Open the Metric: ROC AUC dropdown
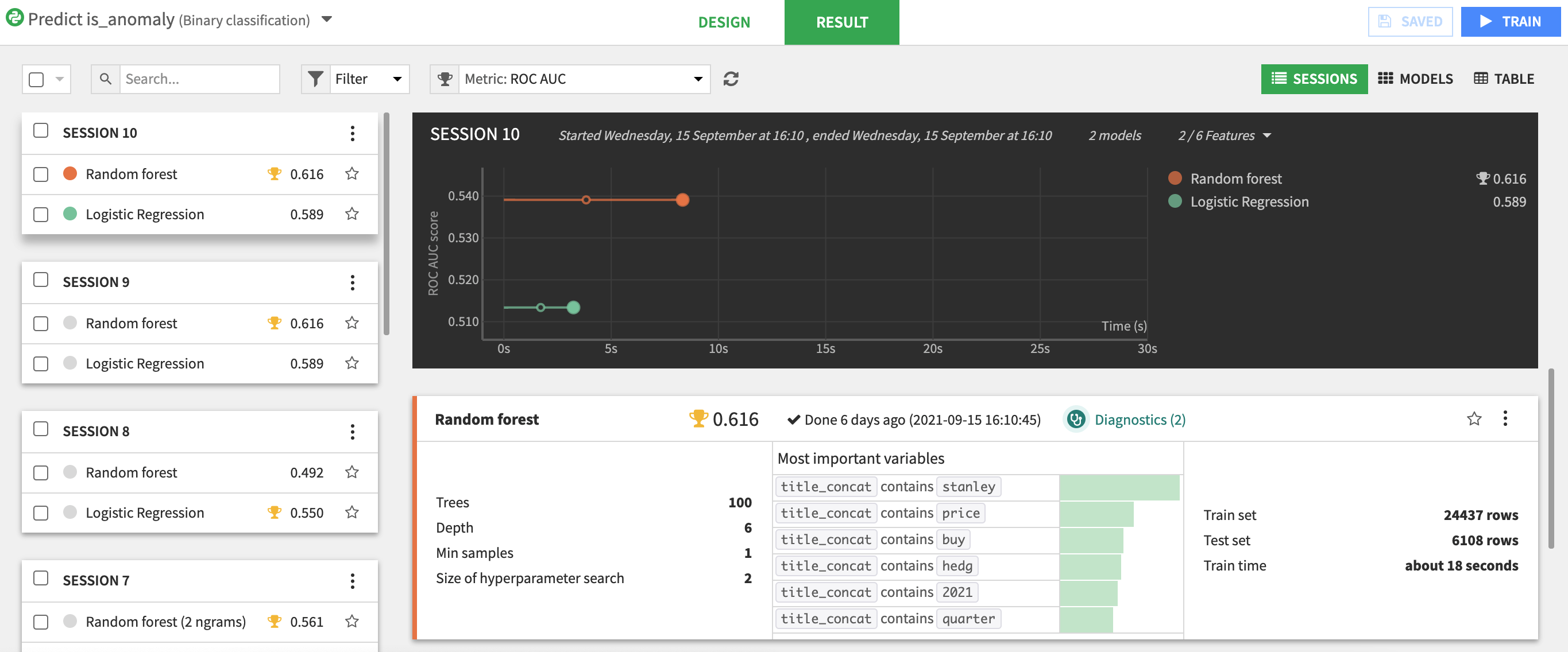Viewport: 1568px width, 652px height. [584, 79]
